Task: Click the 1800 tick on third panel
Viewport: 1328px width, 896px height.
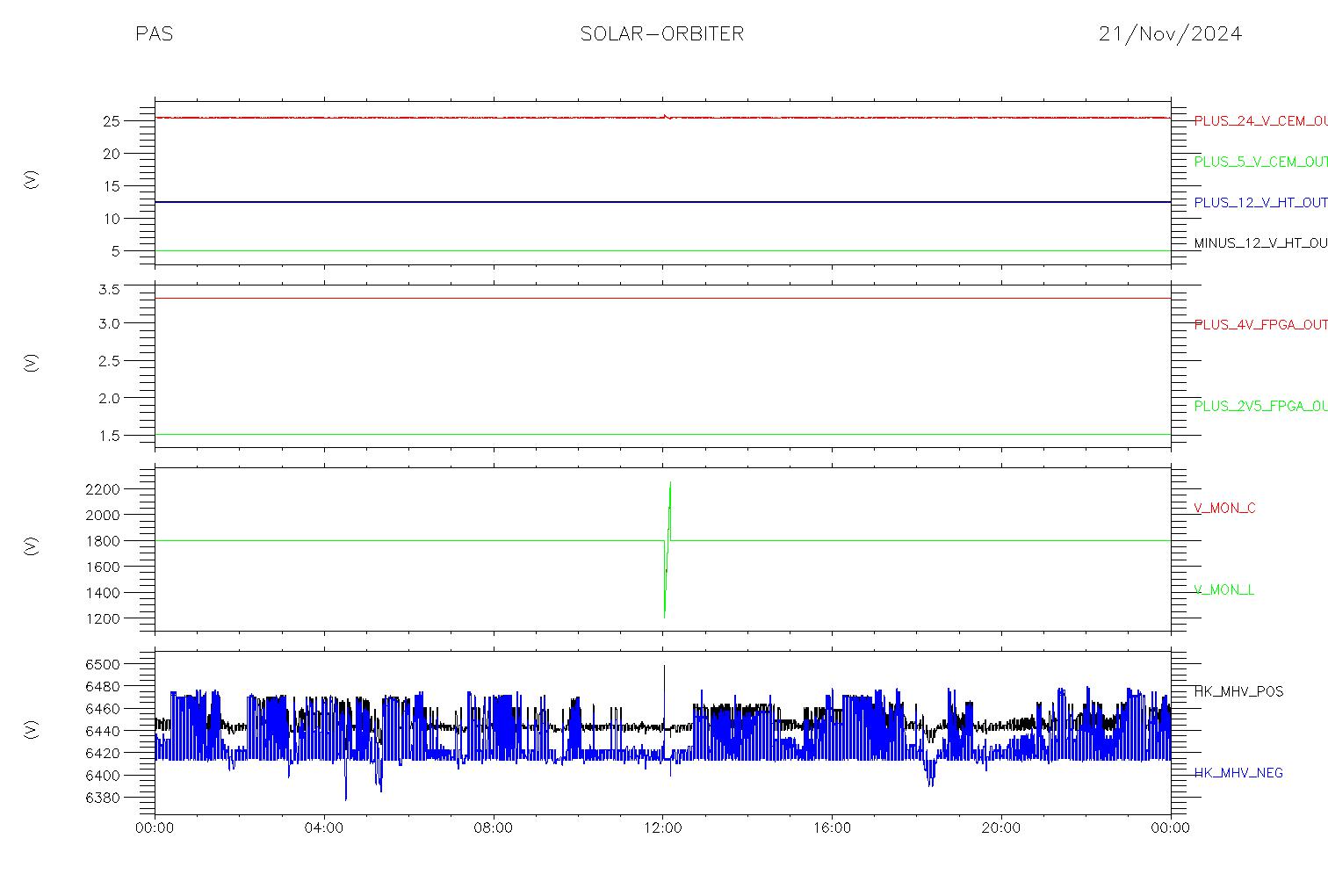Action: point(103,541)
